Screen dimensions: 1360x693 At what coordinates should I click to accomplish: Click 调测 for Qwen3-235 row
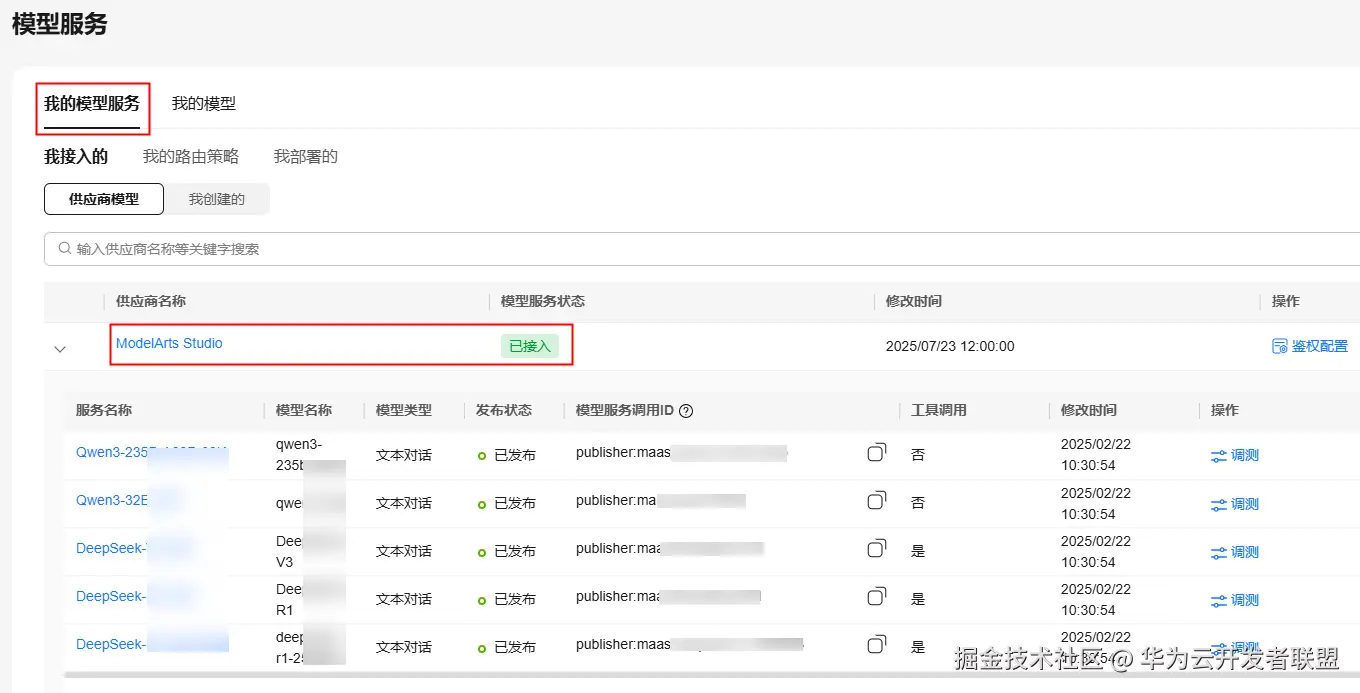coord(1235,455)
